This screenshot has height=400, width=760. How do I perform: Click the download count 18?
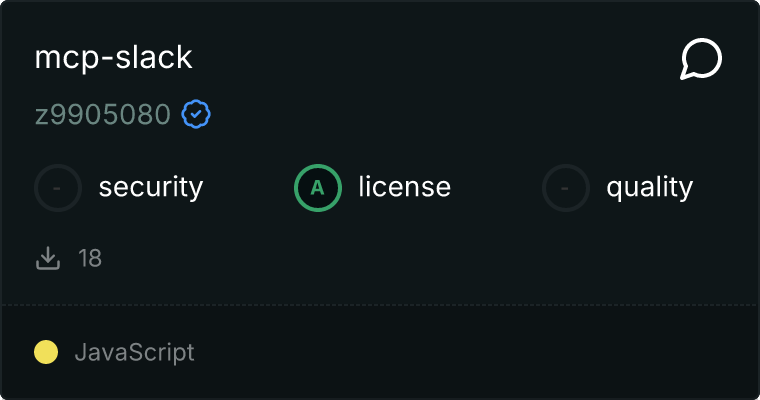[x=90, y=259]
